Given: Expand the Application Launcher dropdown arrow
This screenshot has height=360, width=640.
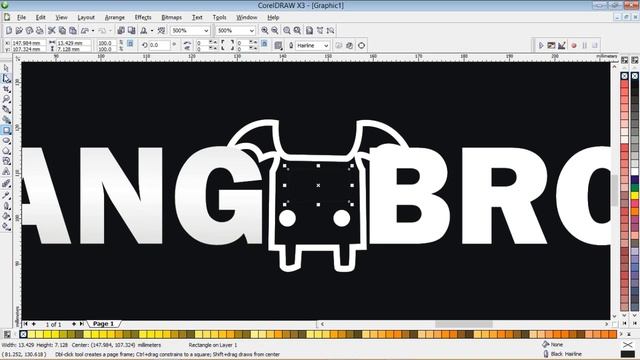Looking at the screenshot, I should click(x=152, y=31).
